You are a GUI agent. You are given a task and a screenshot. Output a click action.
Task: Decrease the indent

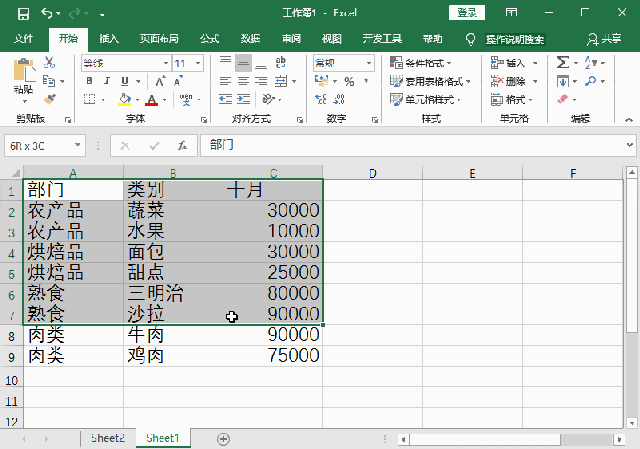coord(225,99)
